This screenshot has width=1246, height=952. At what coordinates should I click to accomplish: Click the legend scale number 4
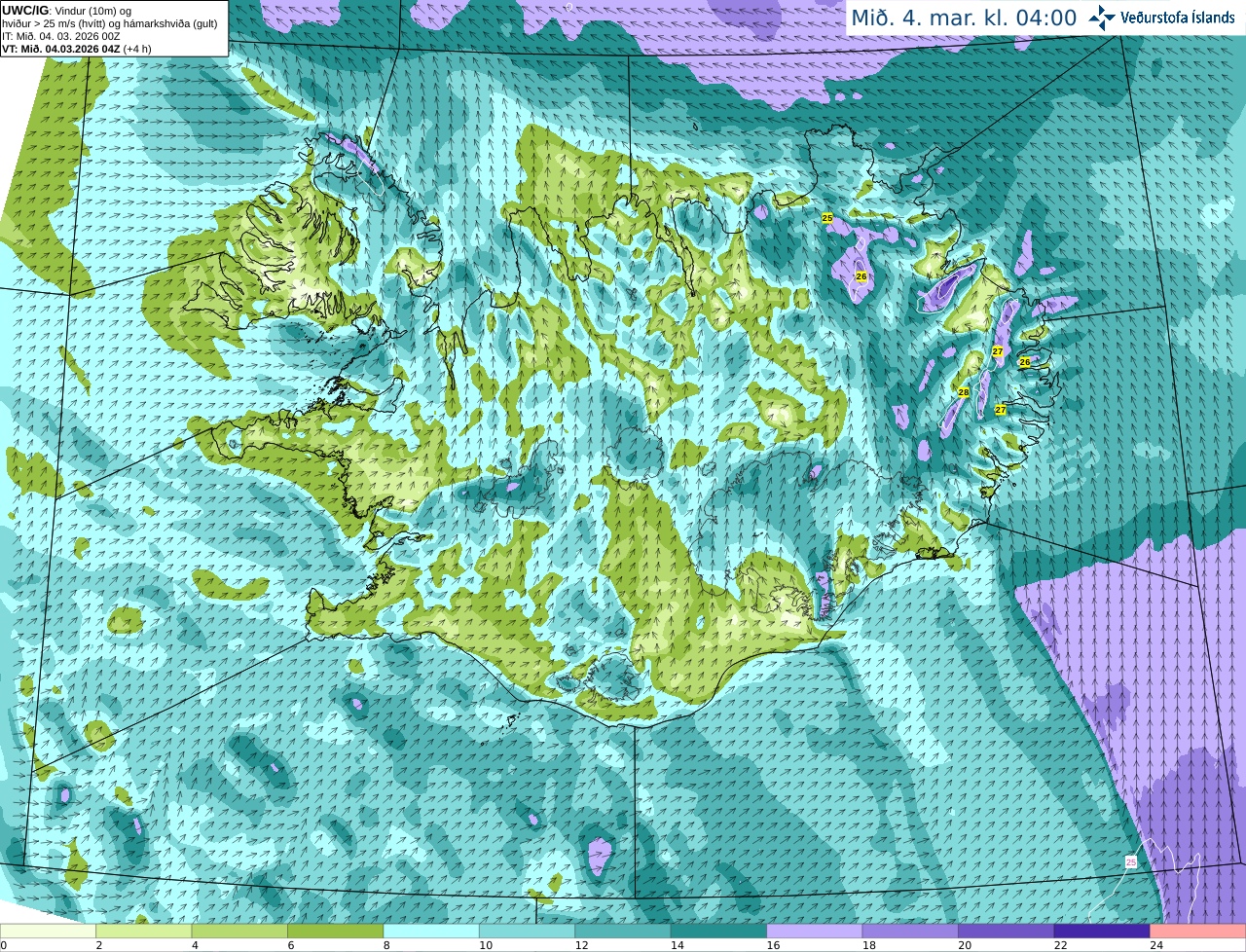coord(193,945)
